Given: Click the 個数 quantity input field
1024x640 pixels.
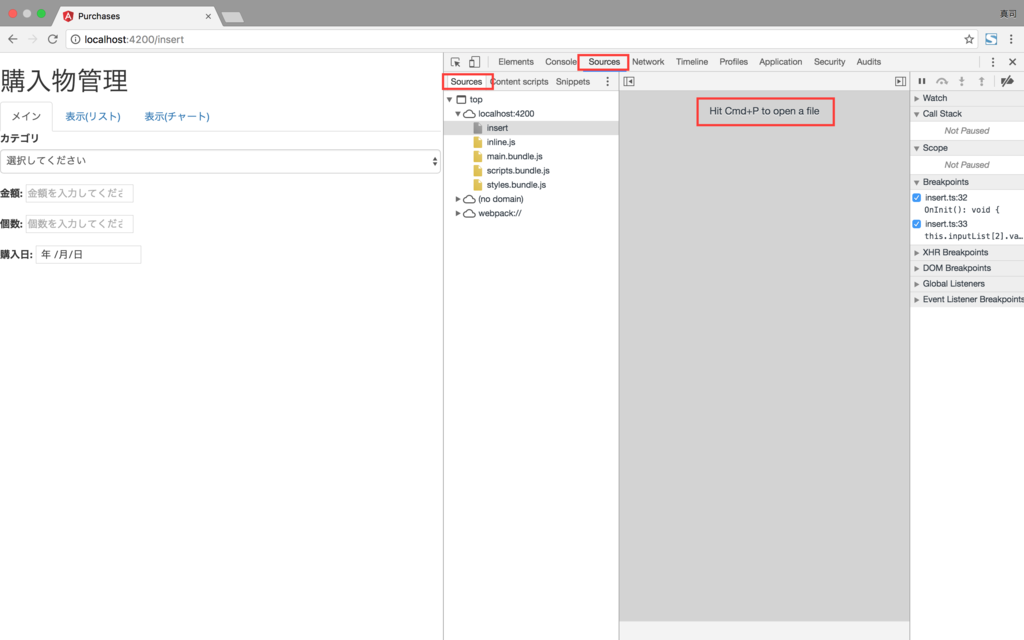Looking at the screenshot, I should click(x=79, y=224).
